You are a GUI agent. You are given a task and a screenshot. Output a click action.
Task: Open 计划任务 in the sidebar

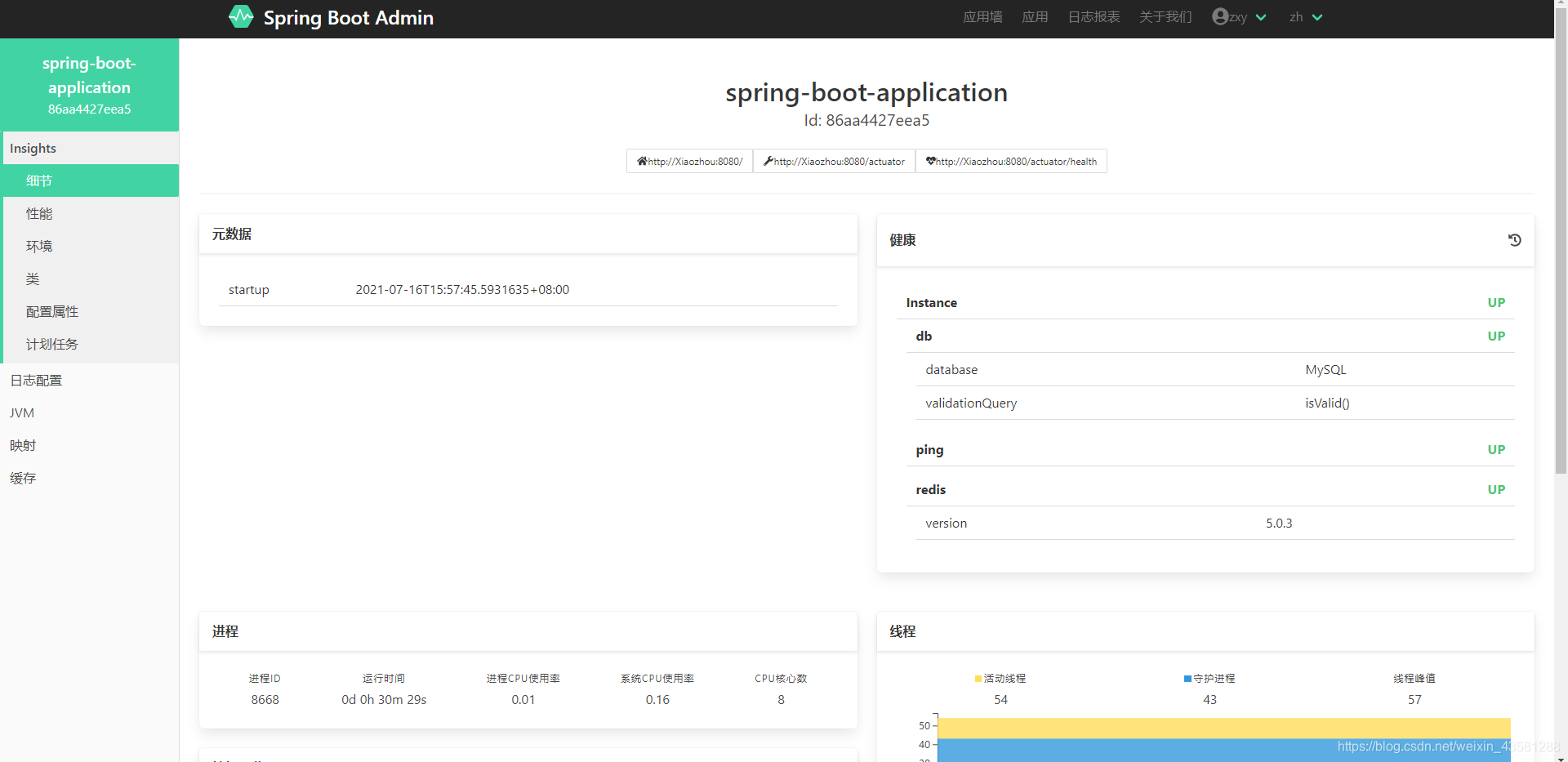pos(90,344)
